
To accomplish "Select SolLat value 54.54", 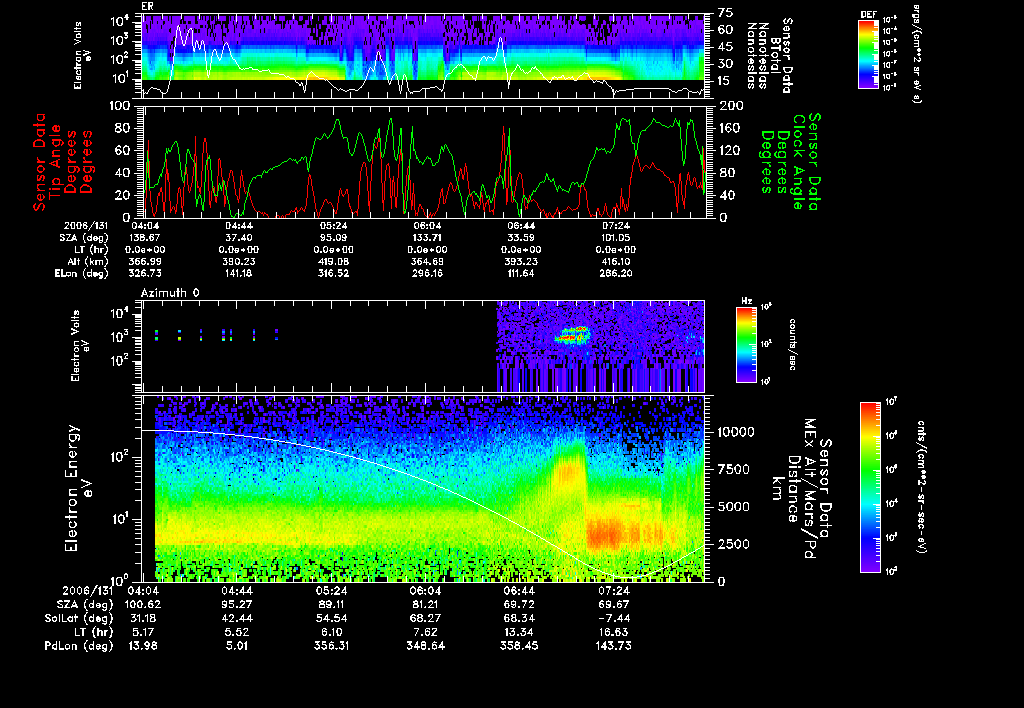I will [331, 618].
